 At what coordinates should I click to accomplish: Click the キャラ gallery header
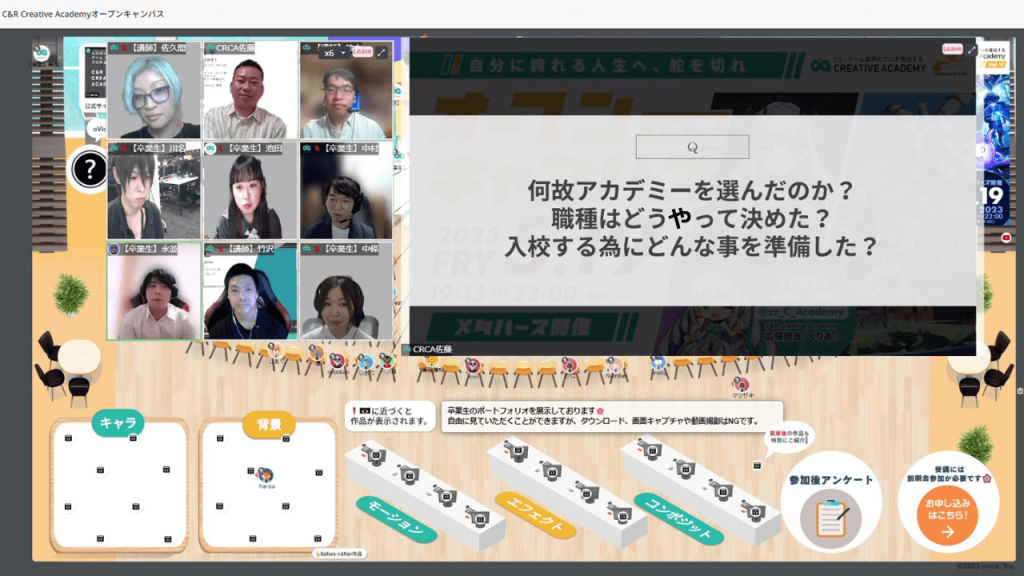(x=119, y=423)
